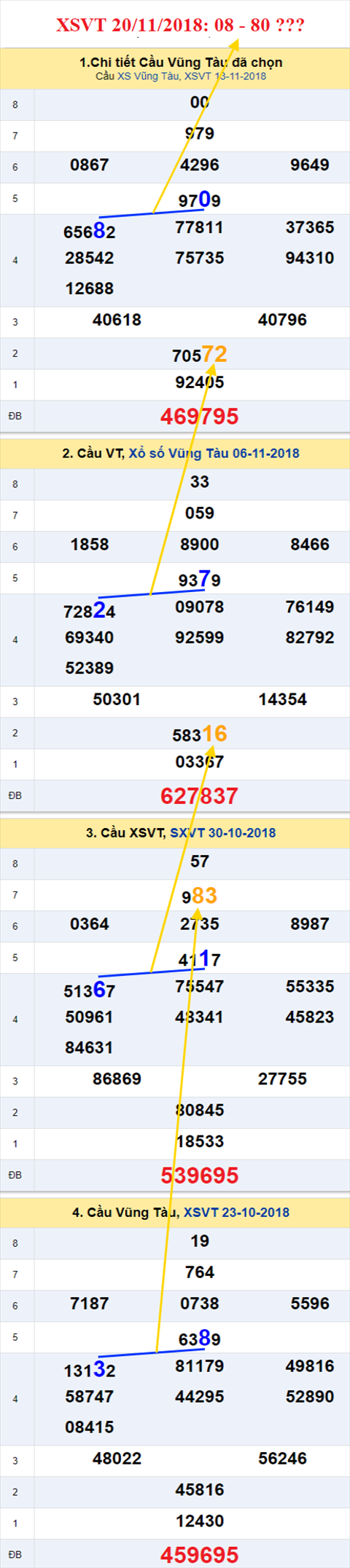Pick the number 92599

pyautogui.click(x=199, y=637)
